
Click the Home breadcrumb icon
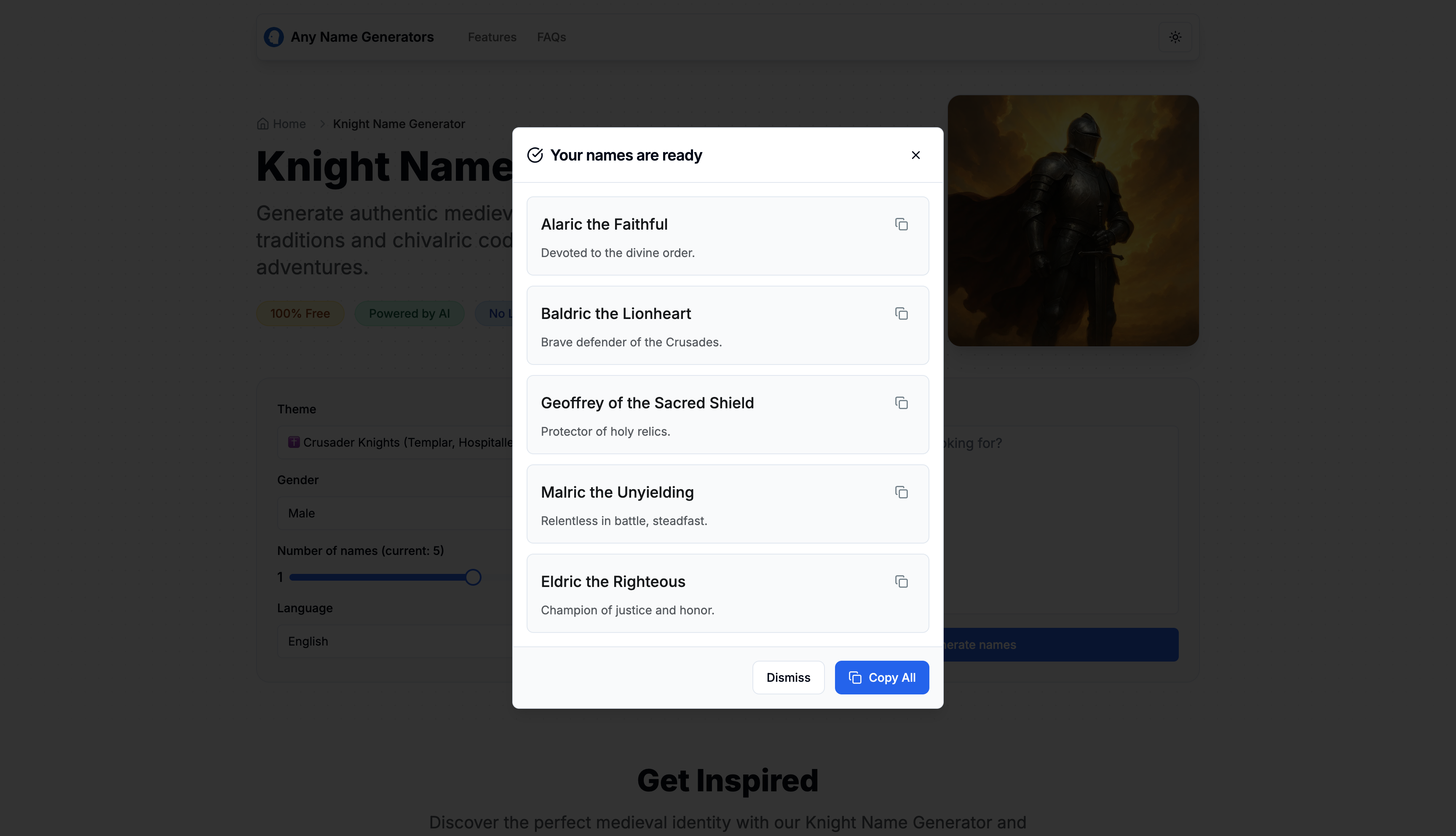(263, 124)
